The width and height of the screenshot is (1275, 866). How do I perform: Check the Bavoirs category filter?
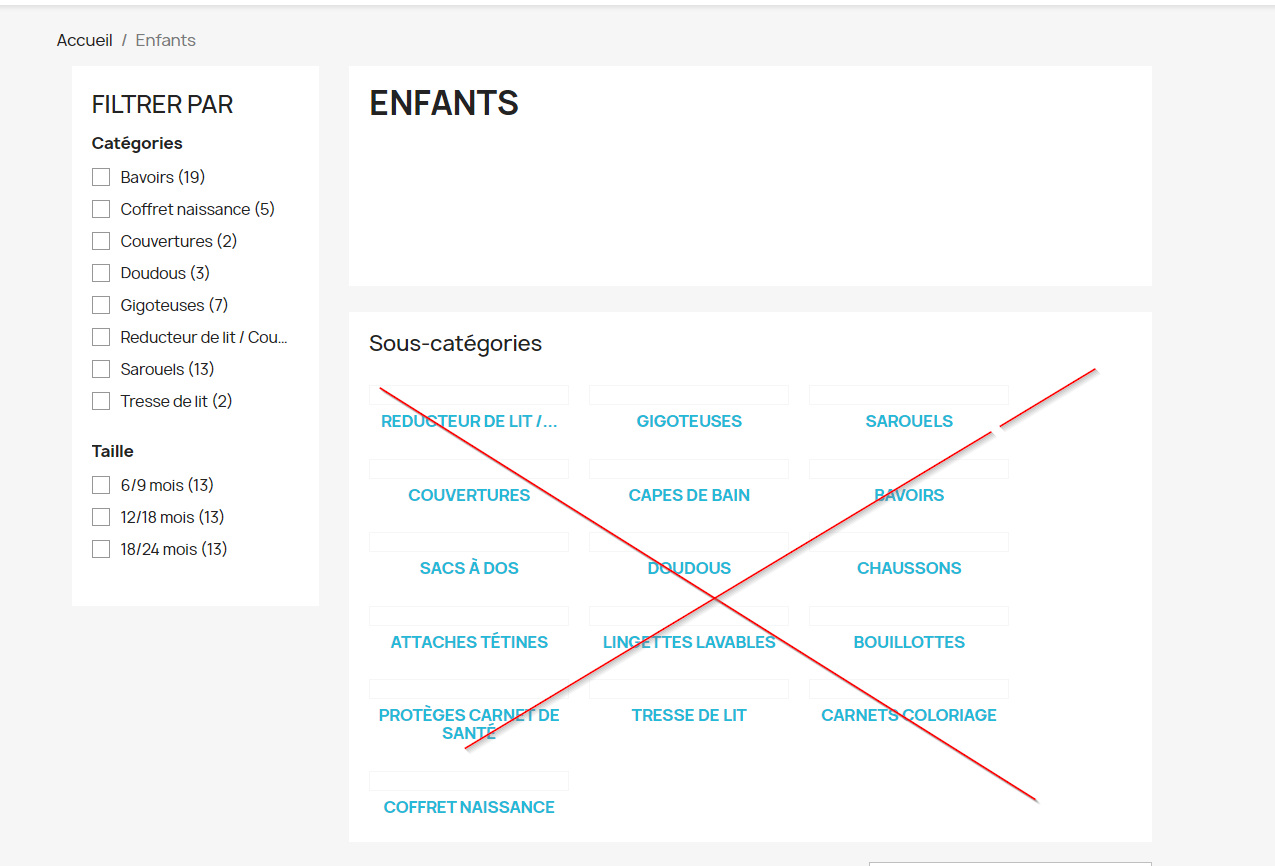(101, 177)
